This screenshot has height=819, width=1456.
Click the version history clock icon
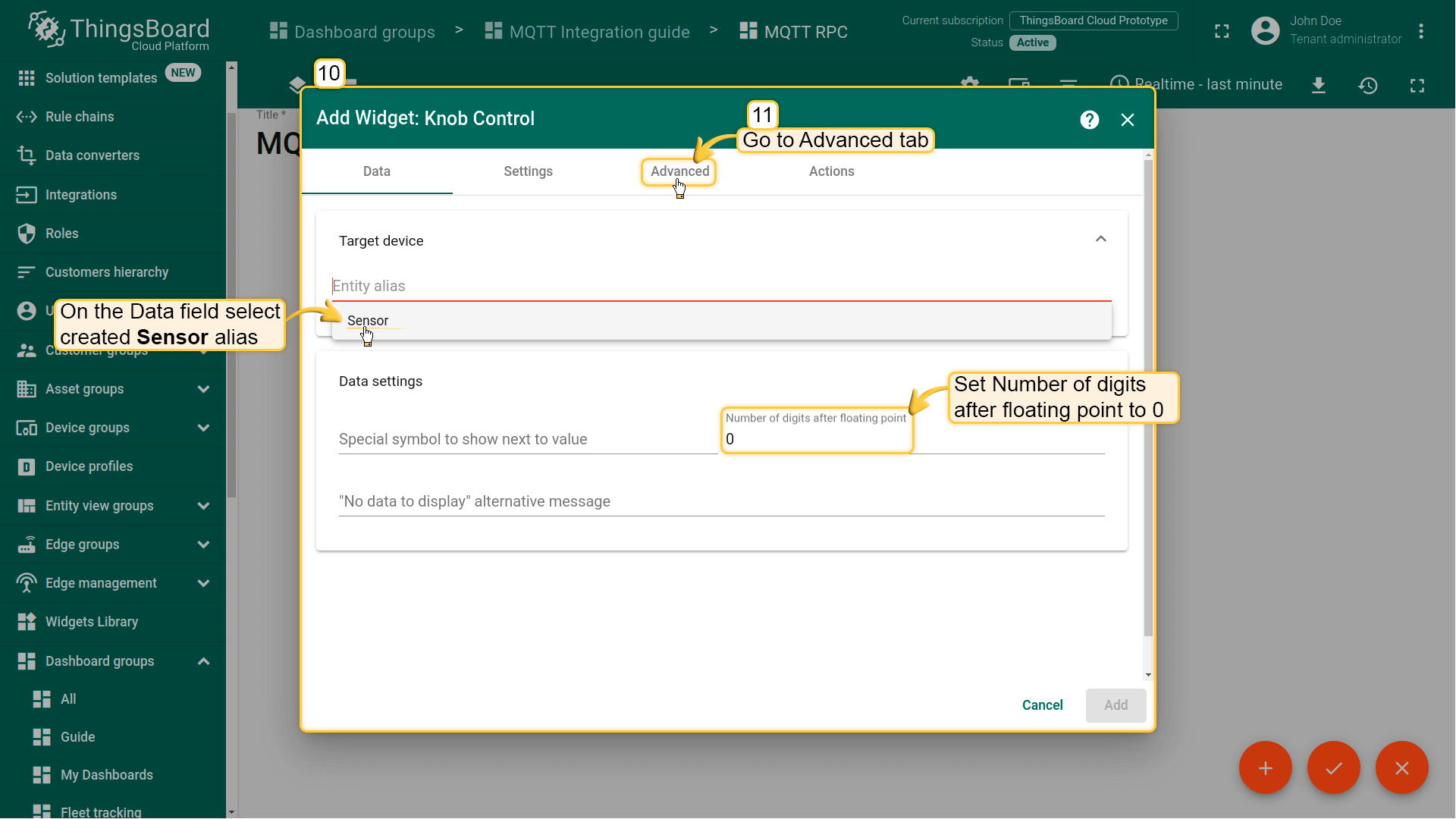coord(1368,85)
